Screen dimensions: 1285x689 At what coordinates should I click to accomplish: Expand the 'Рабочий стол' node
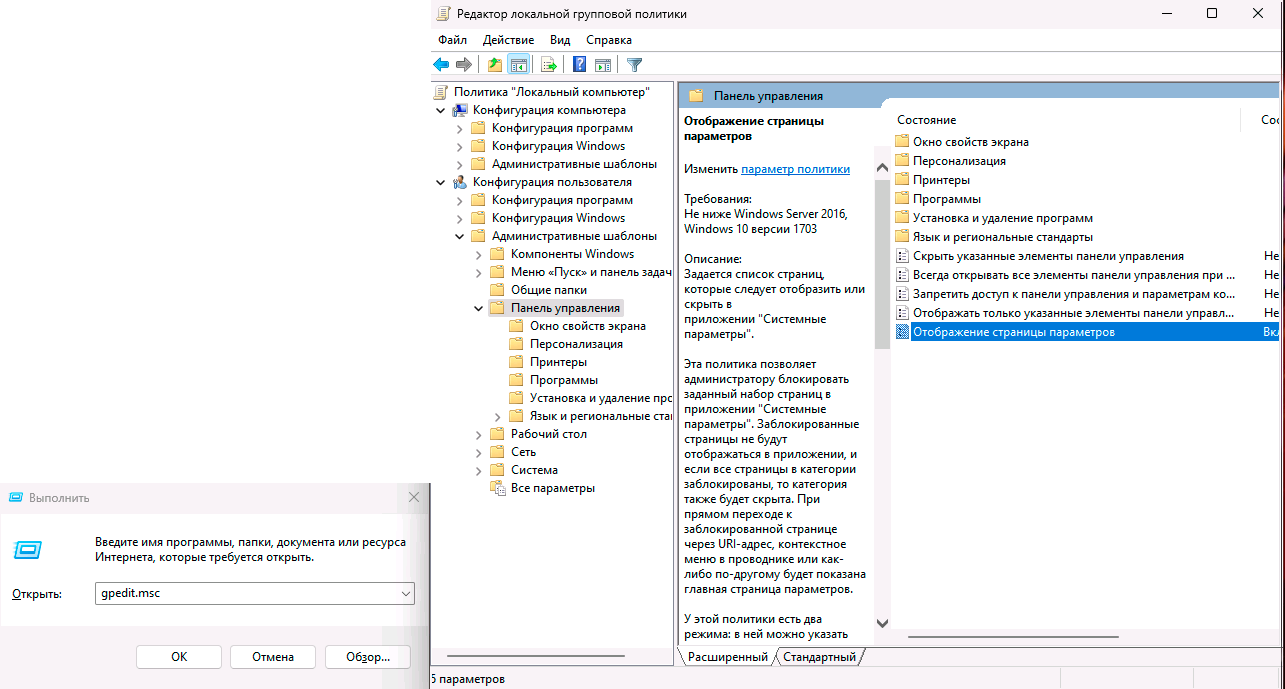(x=479, y=434)
